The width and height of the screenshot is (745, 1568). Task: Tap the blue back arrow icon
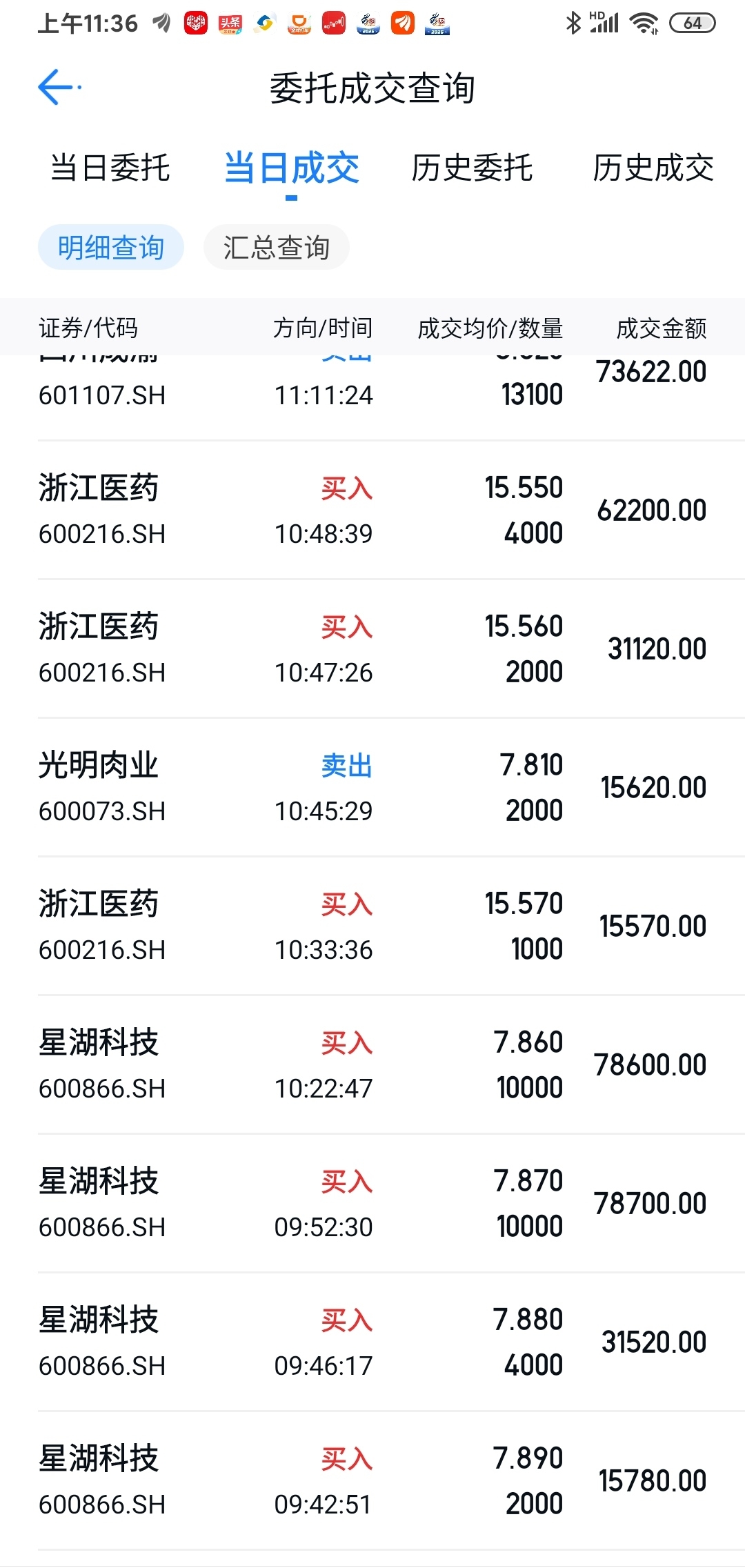coord(58,88)
